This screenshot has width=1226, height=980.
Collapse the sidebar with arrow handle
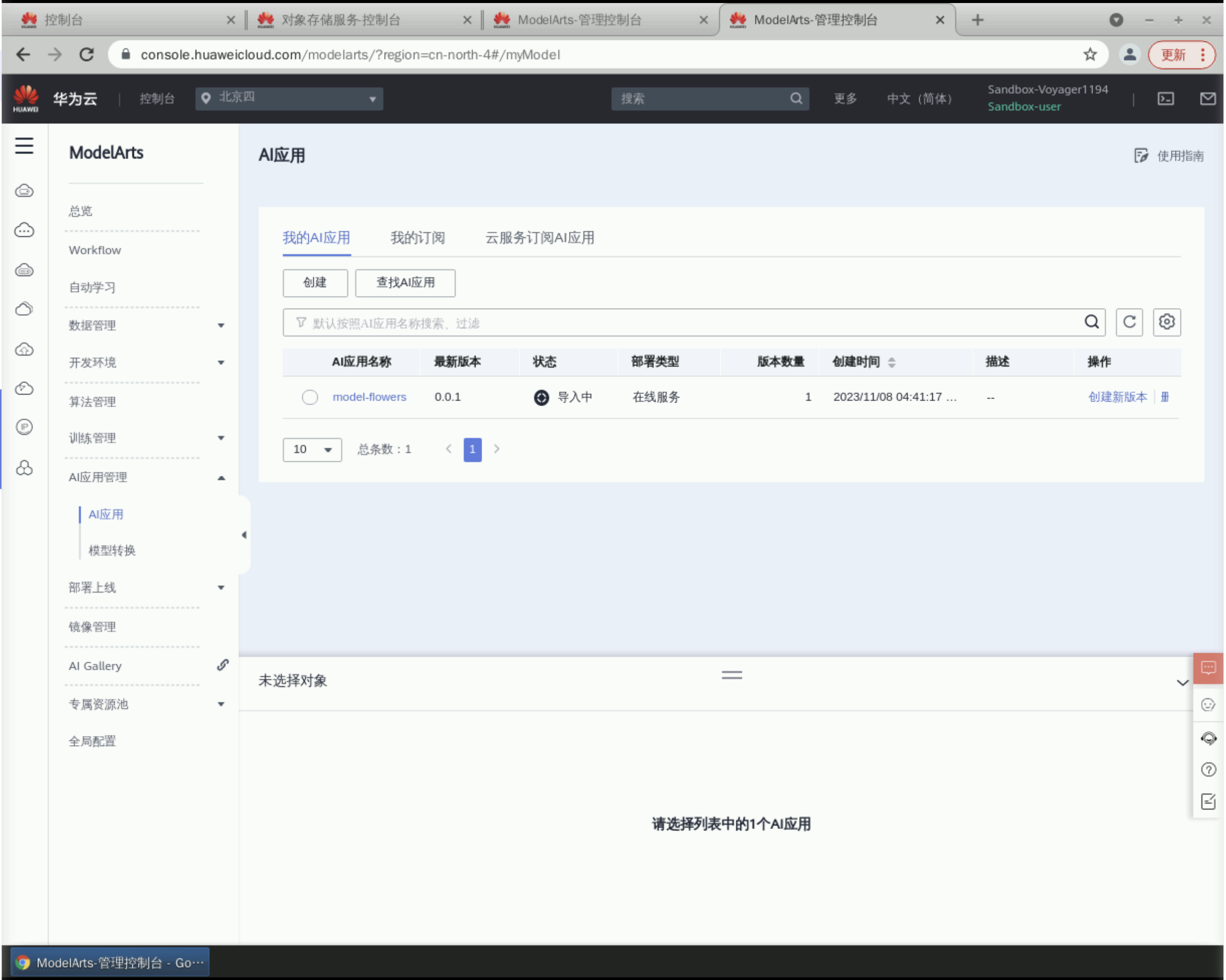[244, 535]
